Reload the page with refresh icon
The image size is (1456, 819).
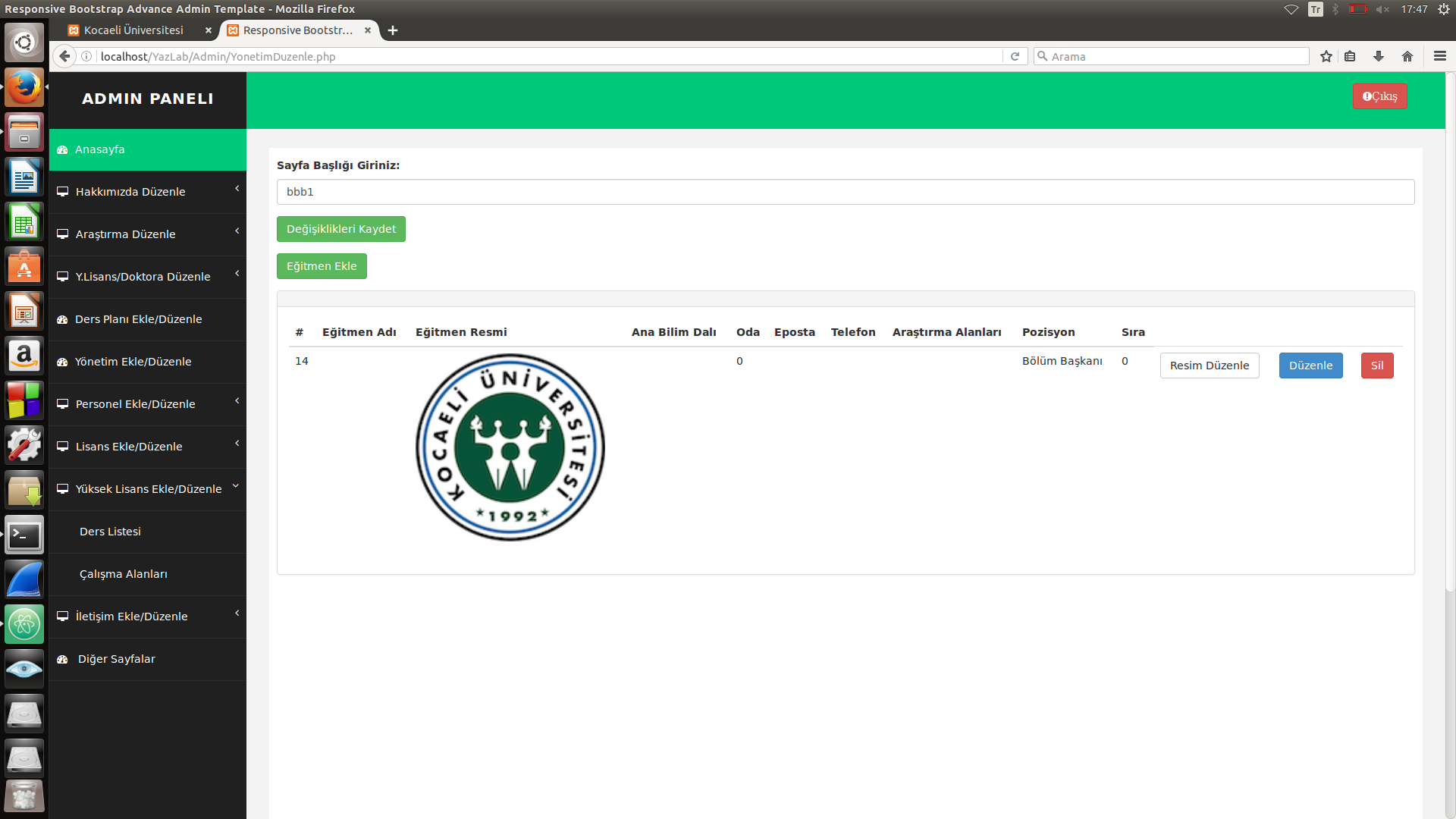(1015, 56)
